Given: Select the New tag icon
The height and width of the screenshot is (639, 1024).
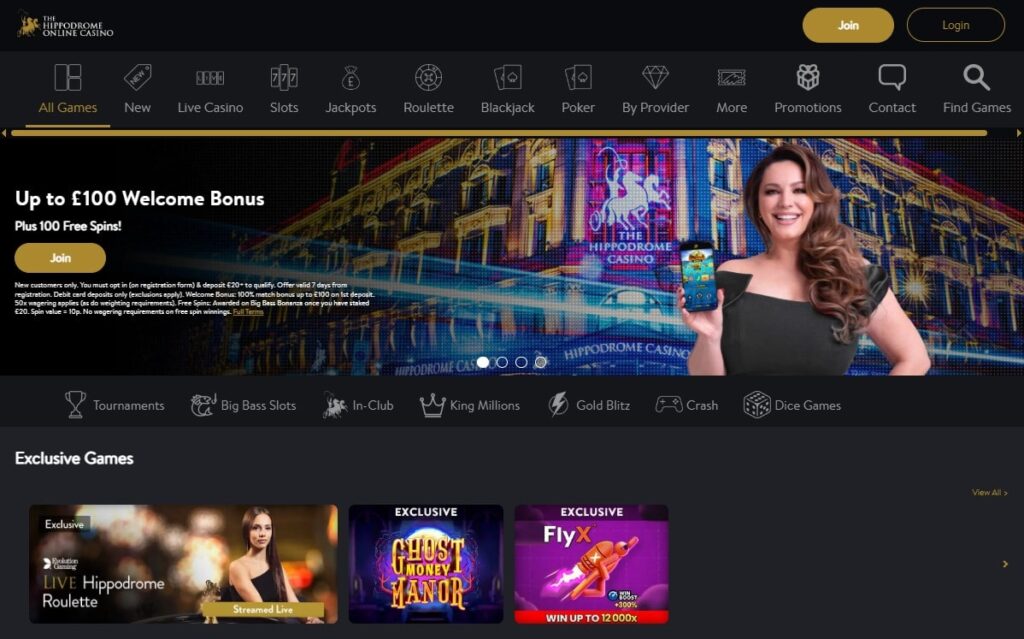Looking at the screenshot, I should [137, 77].
